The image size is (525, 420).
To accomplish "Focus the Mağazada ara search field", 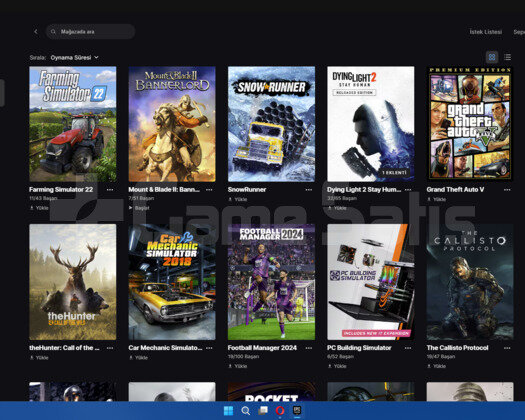I will click(x=90, y=31).
